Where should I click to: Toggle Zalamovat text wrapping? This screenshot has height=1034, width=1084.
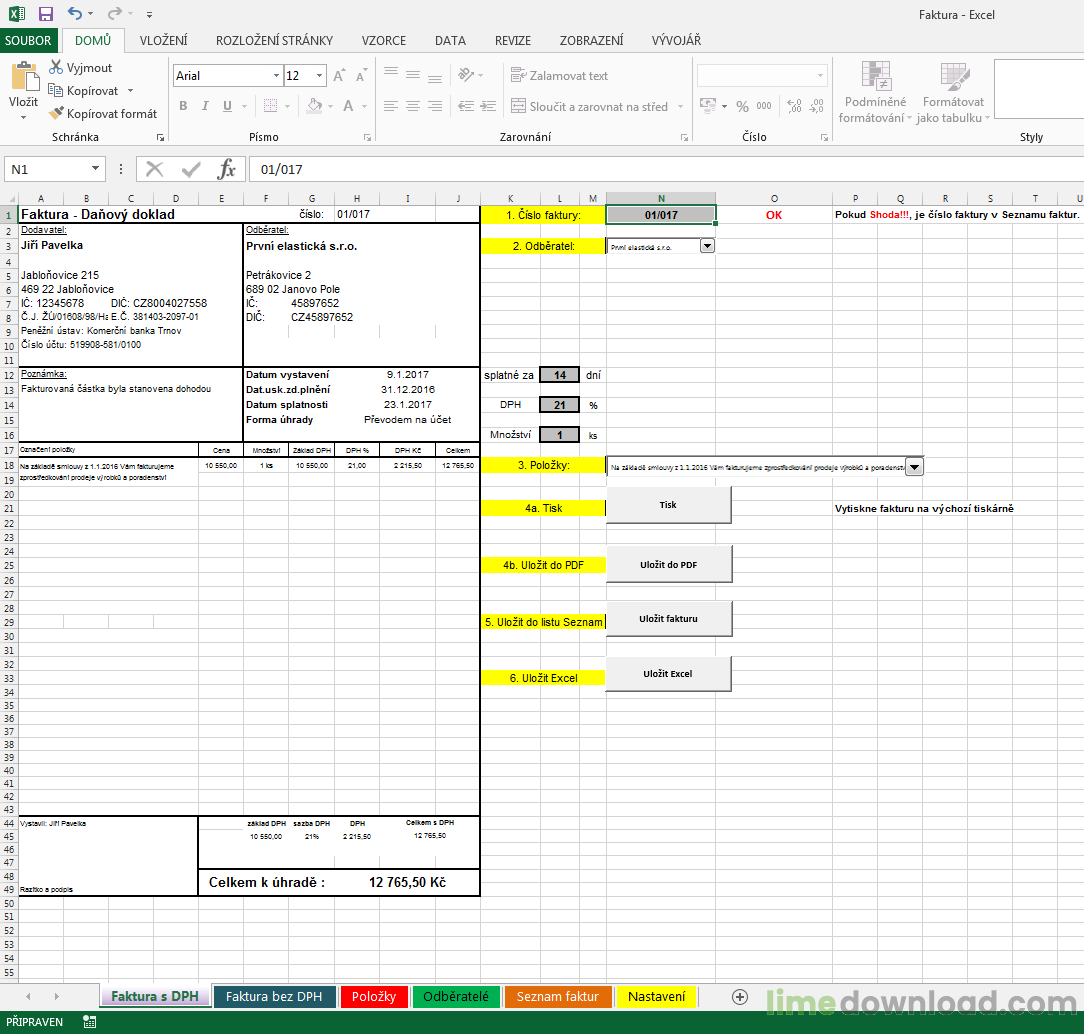559,76
